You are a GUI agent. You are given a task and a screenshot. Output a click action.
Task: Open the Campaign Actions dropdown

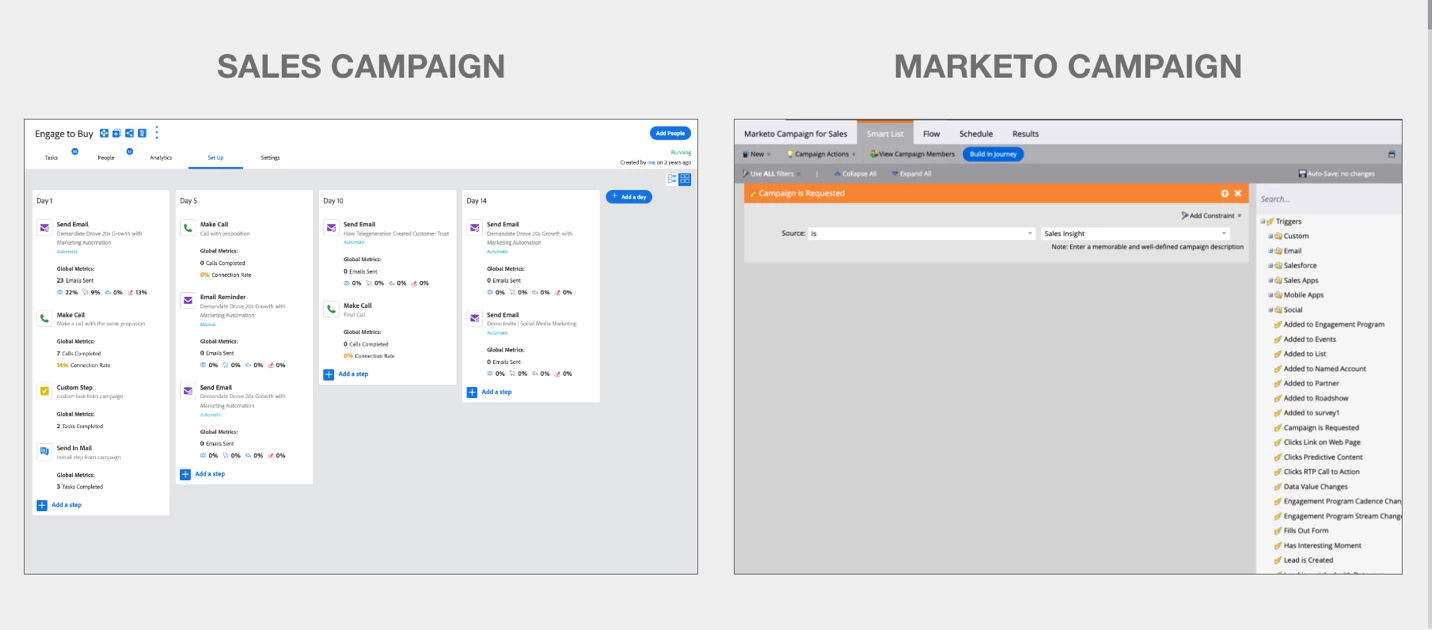click(x=821, y=154)
